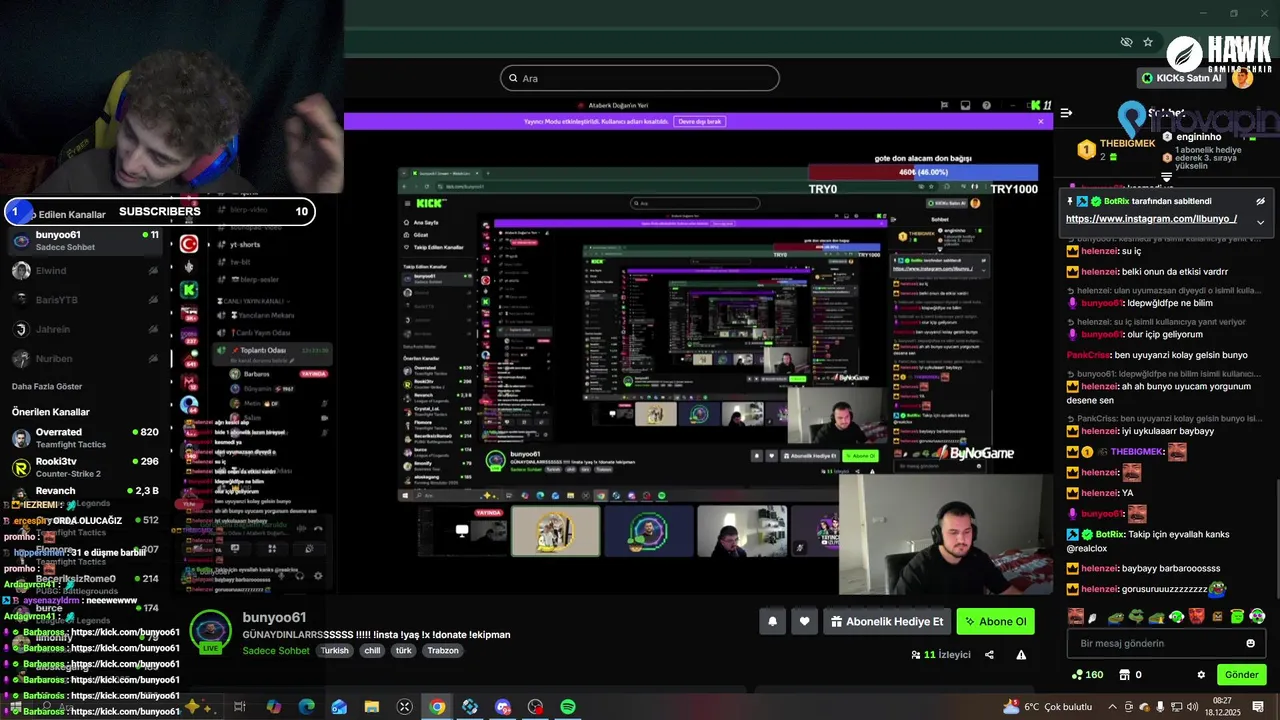Open Spotify on the taskbar
This screenshot has height=720, width=1280.
click(568, 707)
